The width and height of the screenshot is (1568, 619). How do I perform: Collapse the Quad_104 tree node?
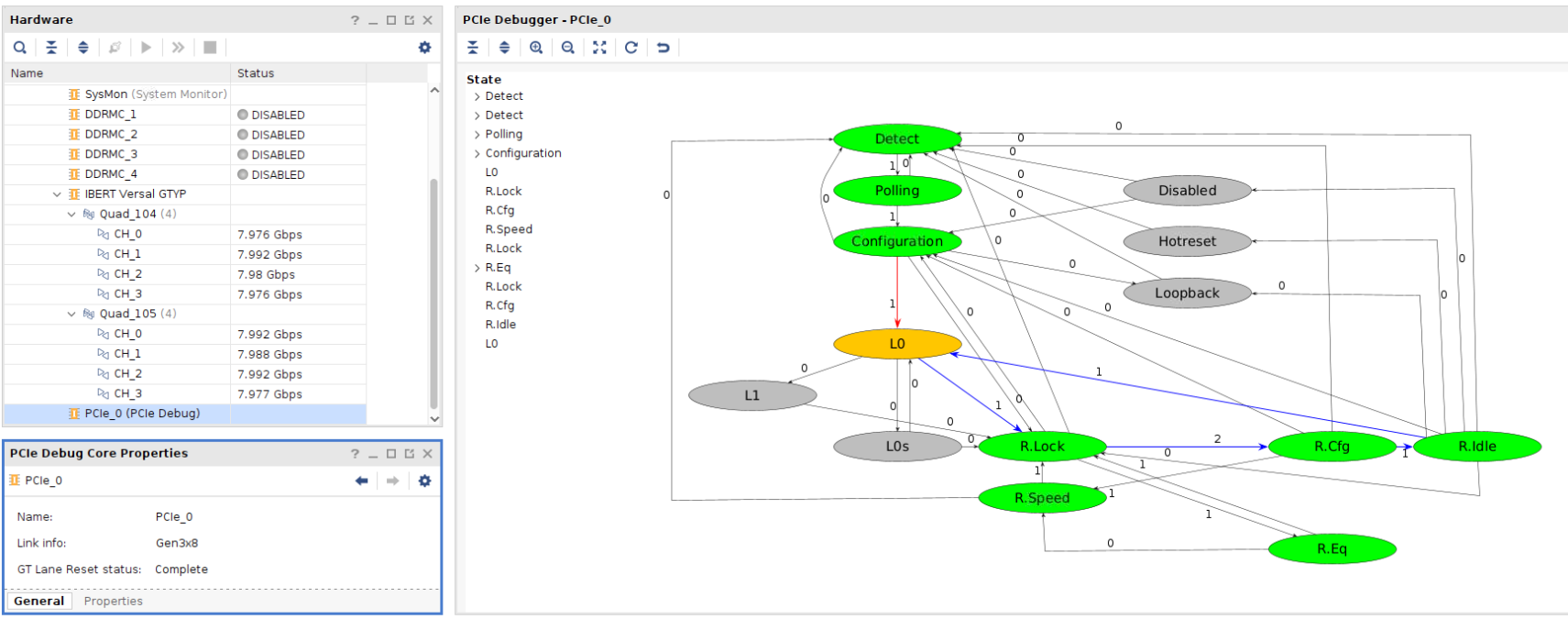(72, 214)
